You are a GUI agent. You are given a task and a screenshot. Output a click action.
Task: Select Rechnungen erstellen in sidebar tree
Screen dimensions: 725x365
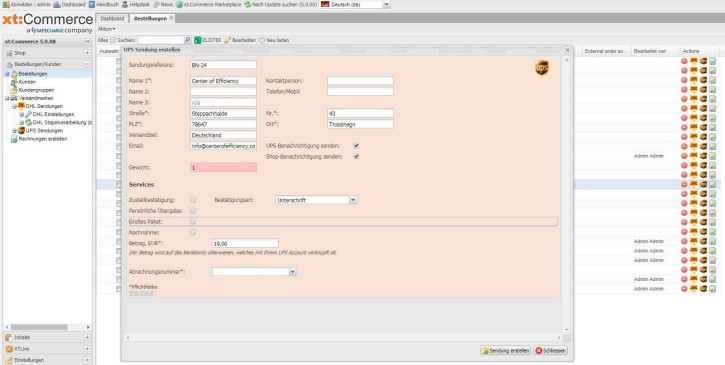tap(43, 139)
